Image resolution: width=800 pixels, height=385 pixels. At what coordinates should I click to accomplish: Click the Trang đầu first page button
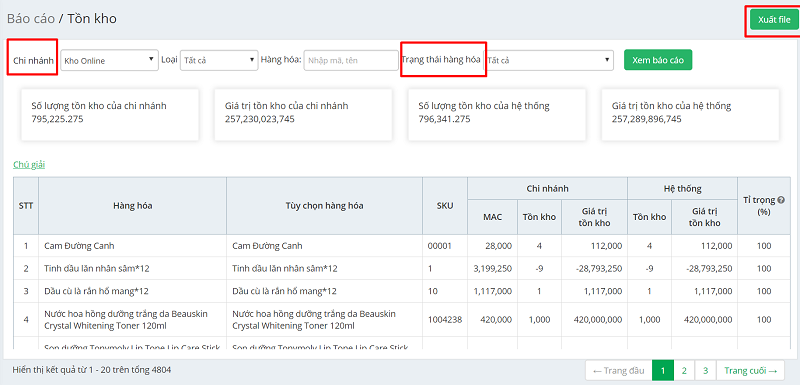click(619, 371)
